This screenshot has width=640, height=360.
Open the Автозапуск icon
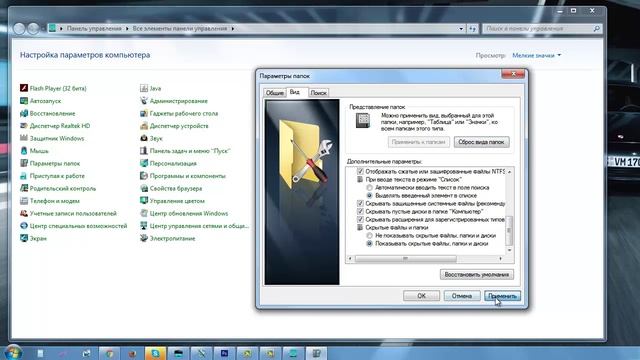(24, 101)
